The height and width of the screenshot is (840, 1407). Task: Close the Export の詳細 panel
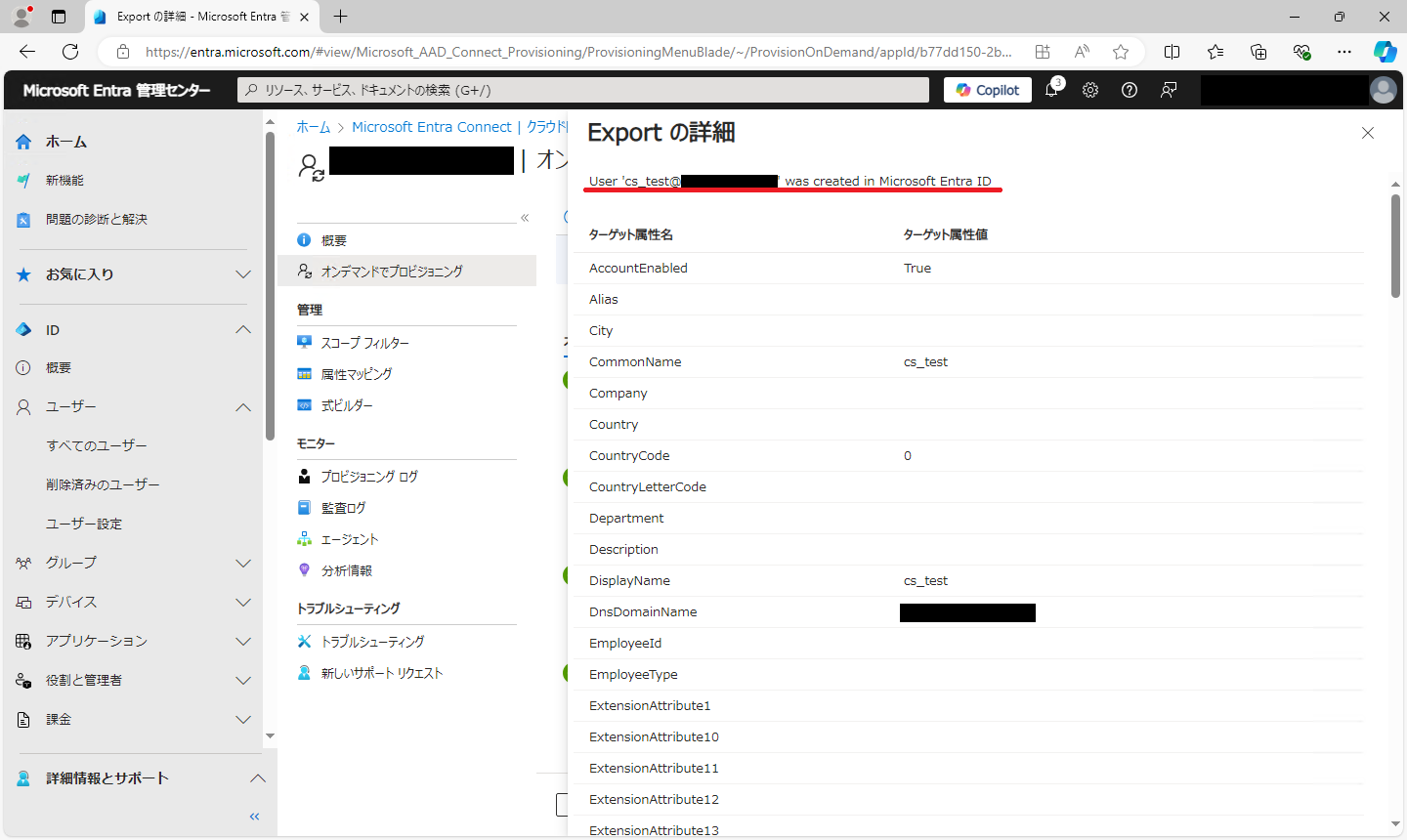(1368, 133)
